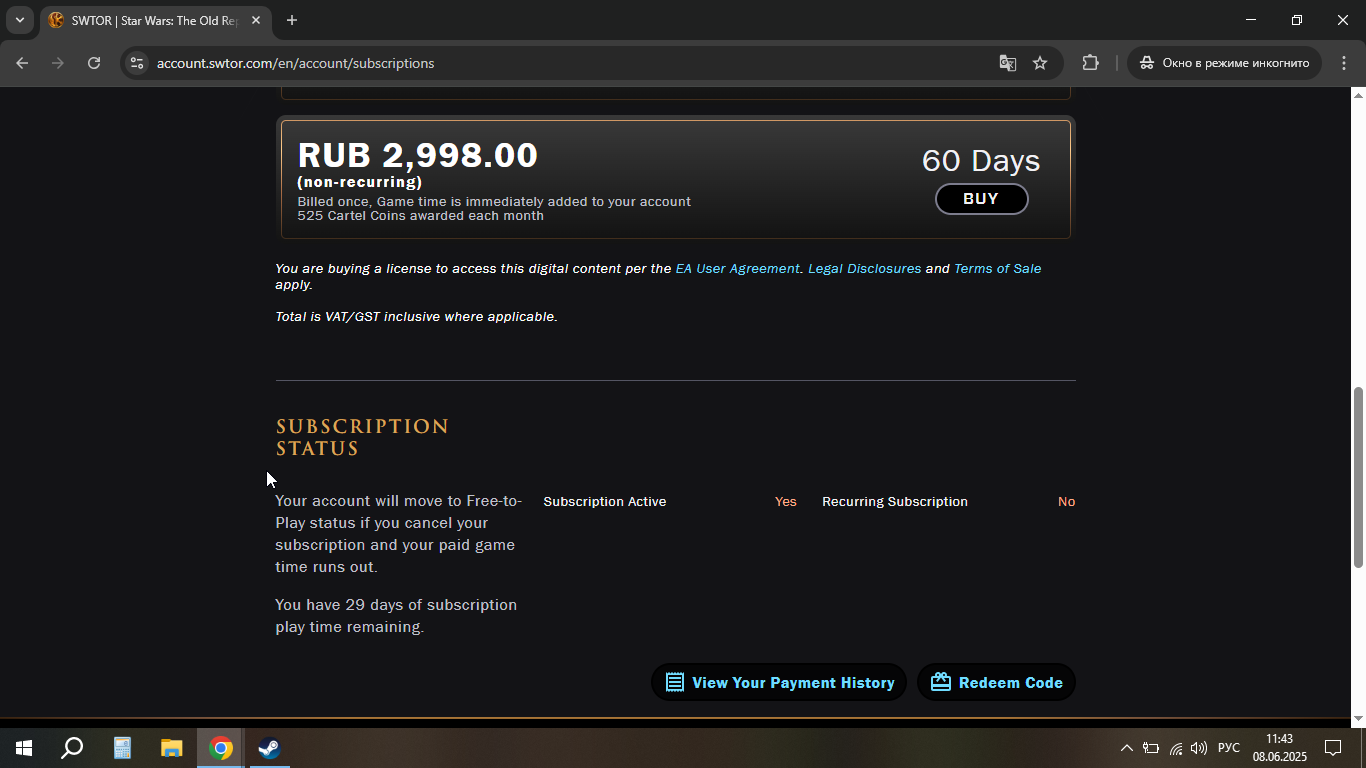Screen dimensions: 1366x768
Task: Click the Subscription Active Yes value
Action: 786,502
